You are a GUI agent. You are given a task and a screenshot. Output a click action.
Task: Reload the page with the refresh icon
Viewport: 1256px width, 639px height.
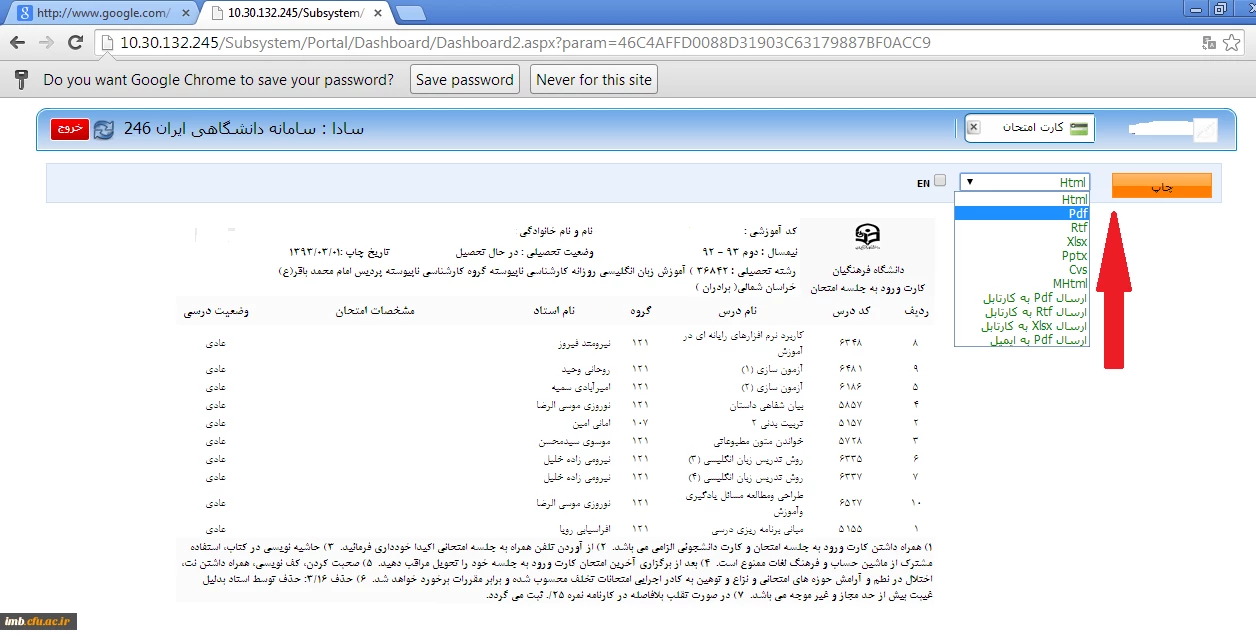[75, 43]
